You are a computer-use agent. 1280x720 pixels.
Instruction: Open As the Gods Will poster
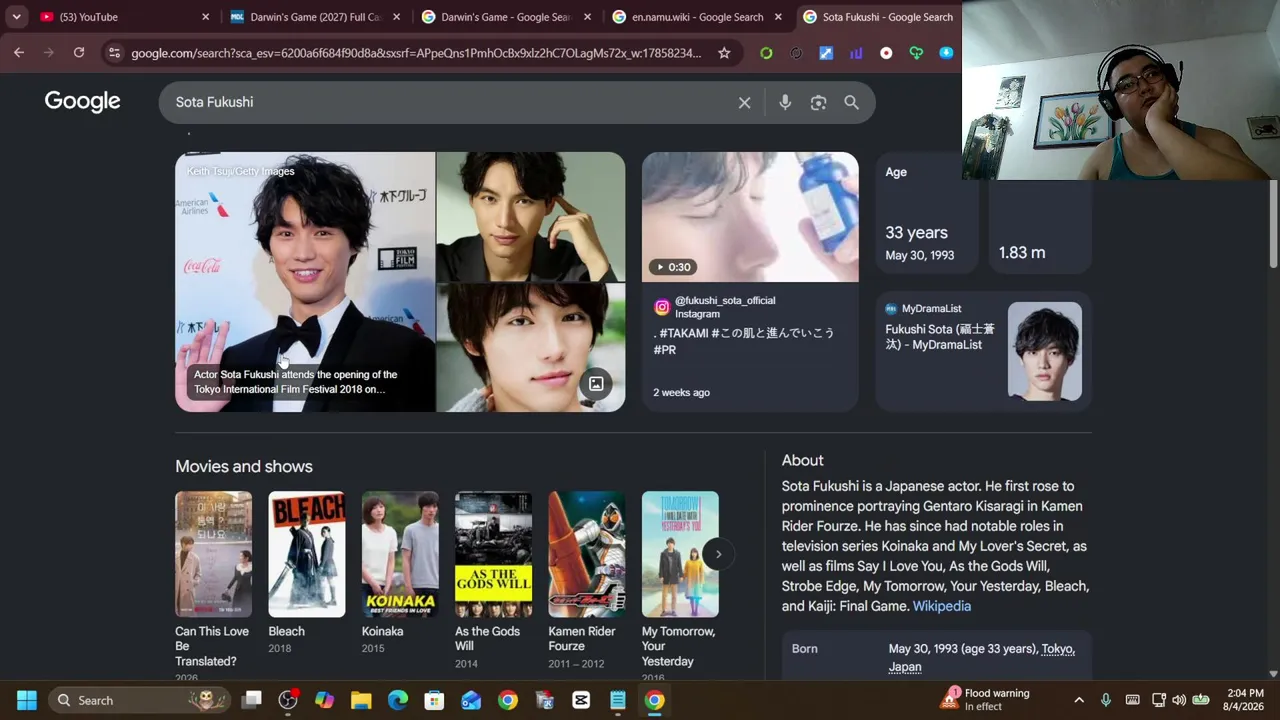[x=493, y=554]
